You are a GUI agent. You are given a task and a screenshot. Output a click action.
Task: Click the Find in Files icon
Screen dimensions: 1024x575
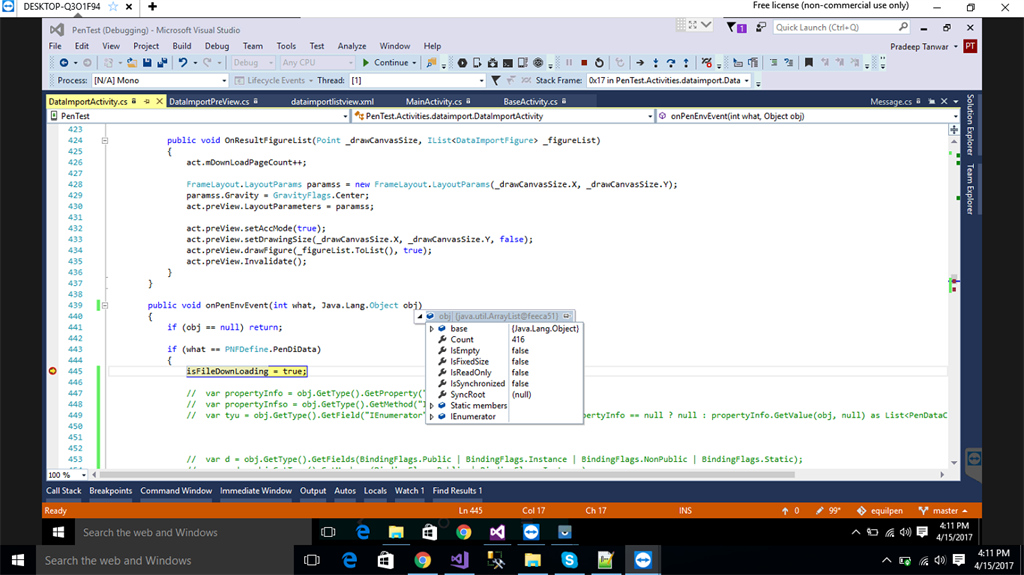[x=431, y=63]
